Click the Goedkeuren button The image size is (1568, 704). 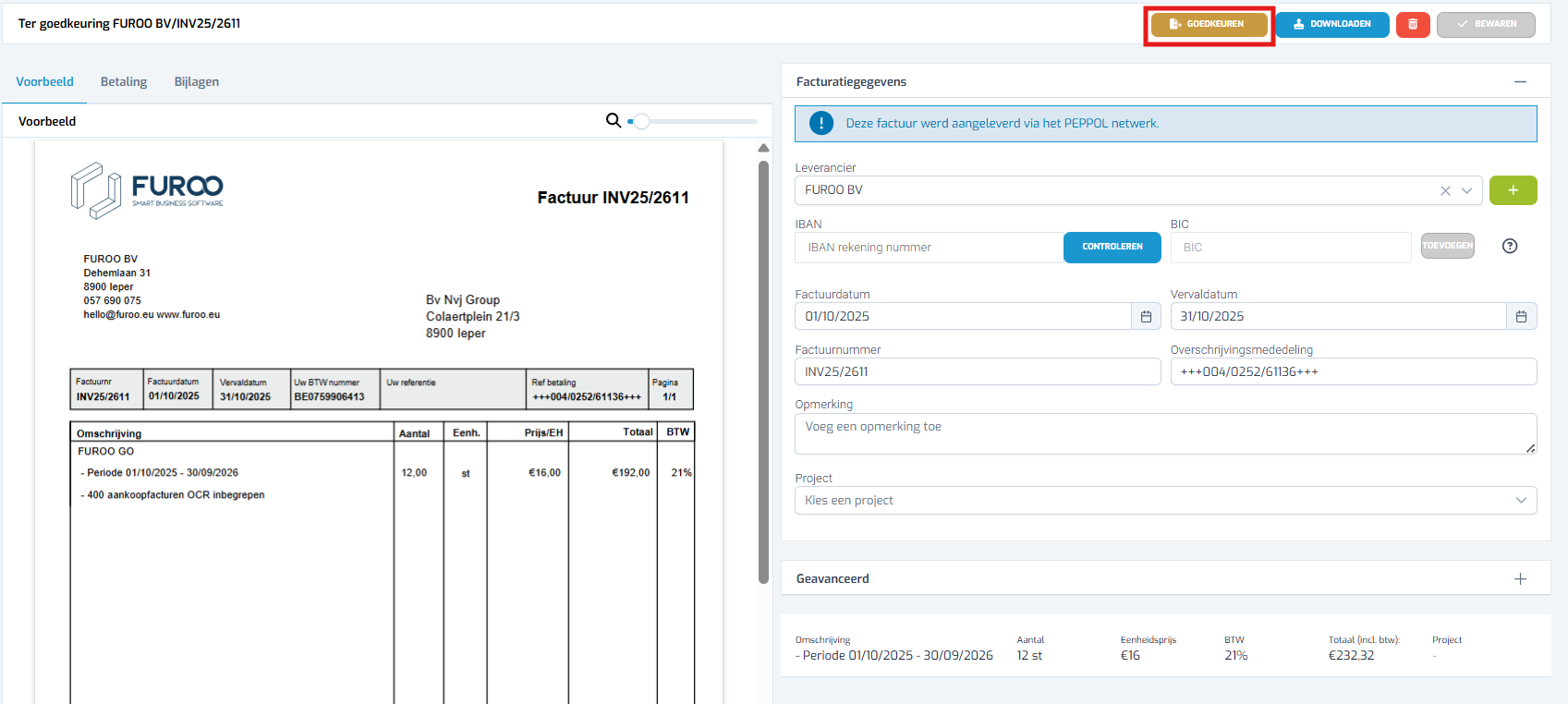tap(1209, 24)
